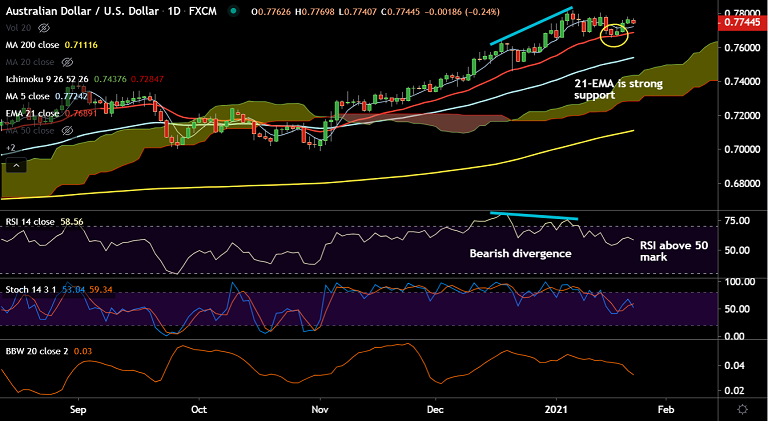The height and width of the screenshot is (421, 768).
Task: Click the MA 200 value 0.71116
Action: point(80,45)
